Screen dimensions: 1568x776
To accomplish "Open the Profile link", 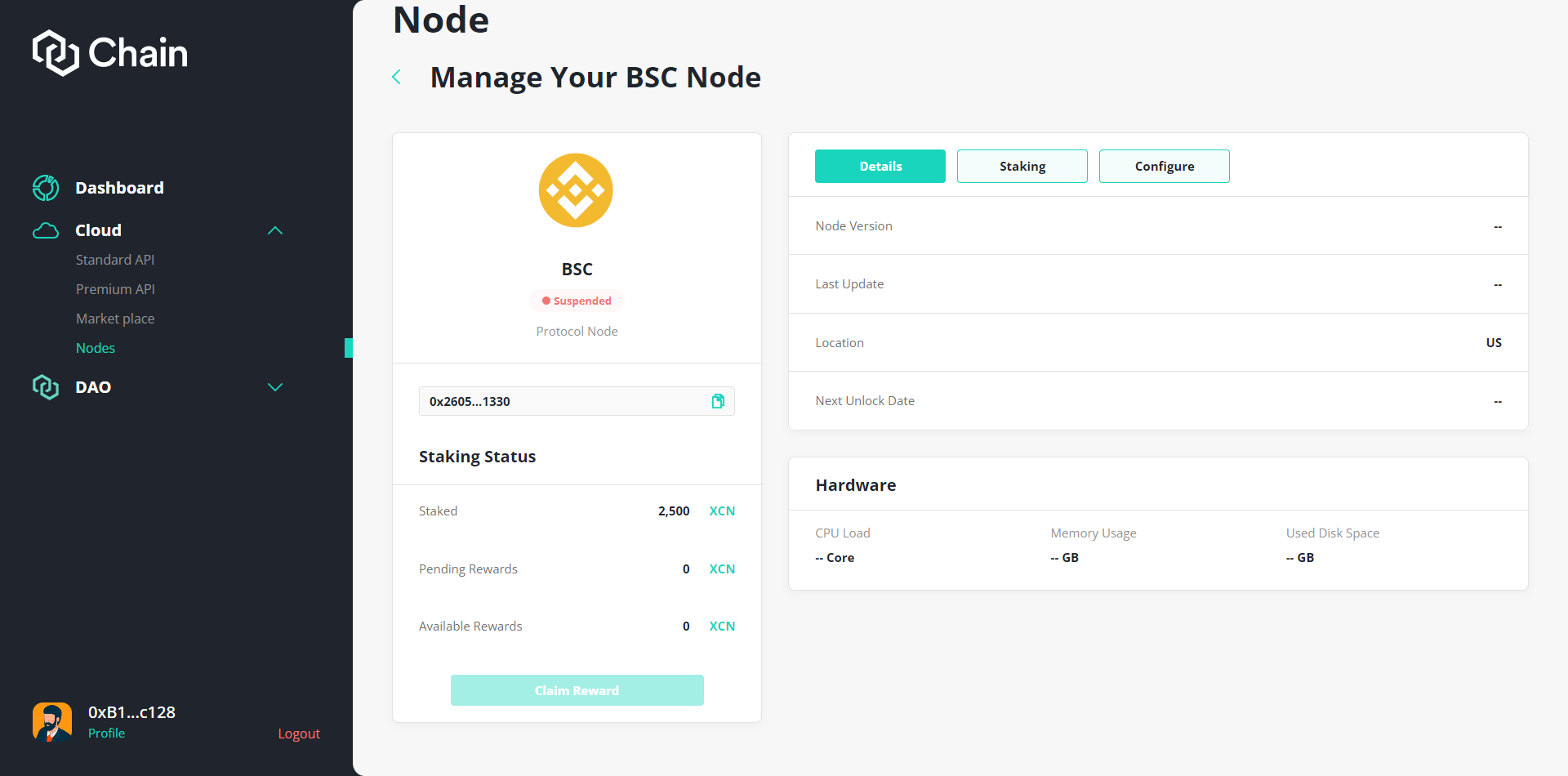I will tap(106, 734).
